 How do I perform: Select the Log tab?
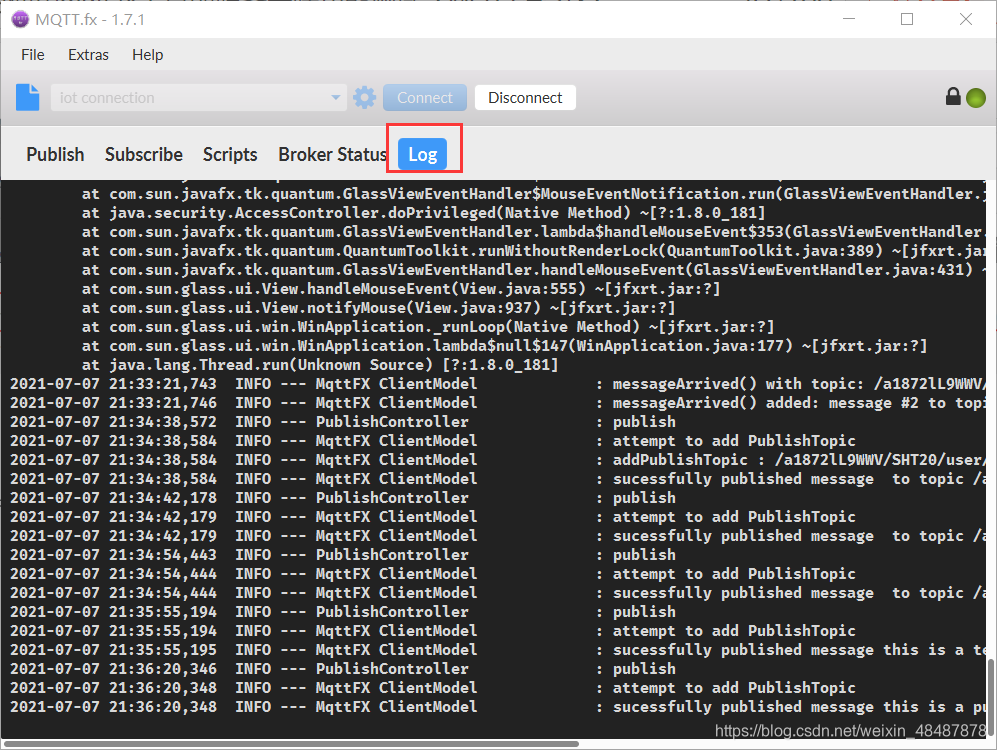click(x=423, y=154)
